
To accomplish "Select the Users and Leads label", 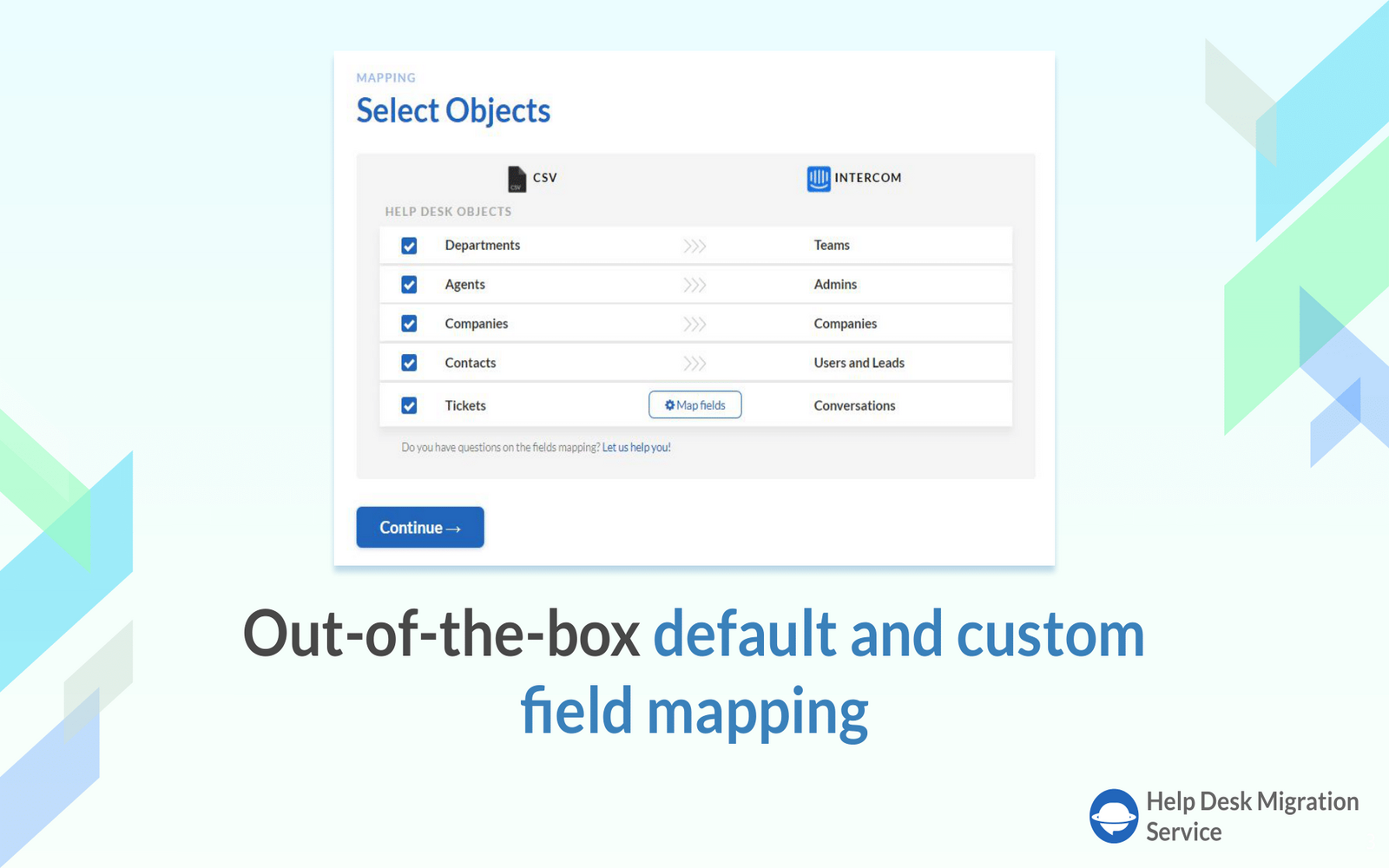I will click(859, 364).
